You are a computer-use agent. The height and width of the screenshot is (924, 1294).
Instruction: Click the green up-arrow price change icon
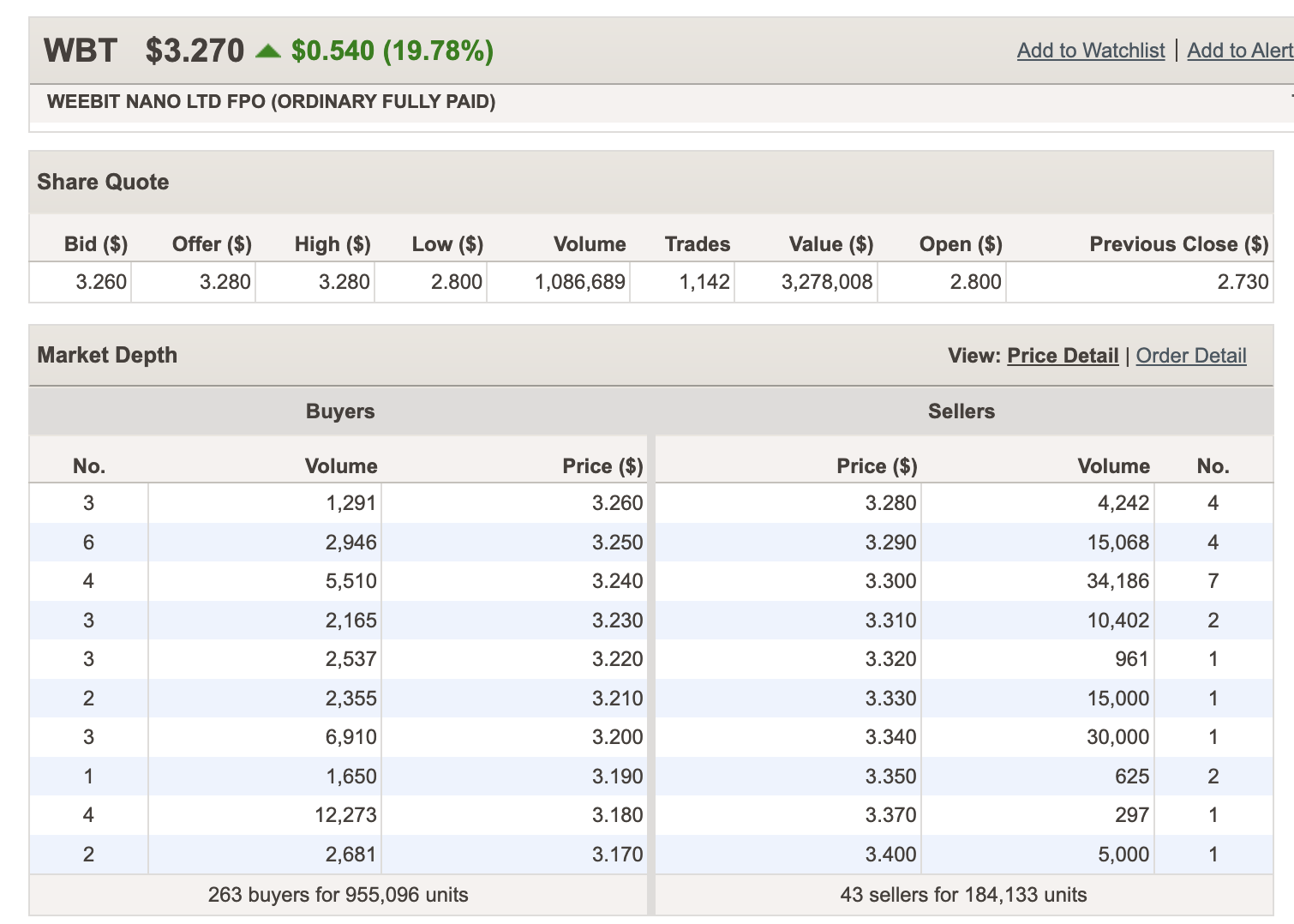coord(268,51)
